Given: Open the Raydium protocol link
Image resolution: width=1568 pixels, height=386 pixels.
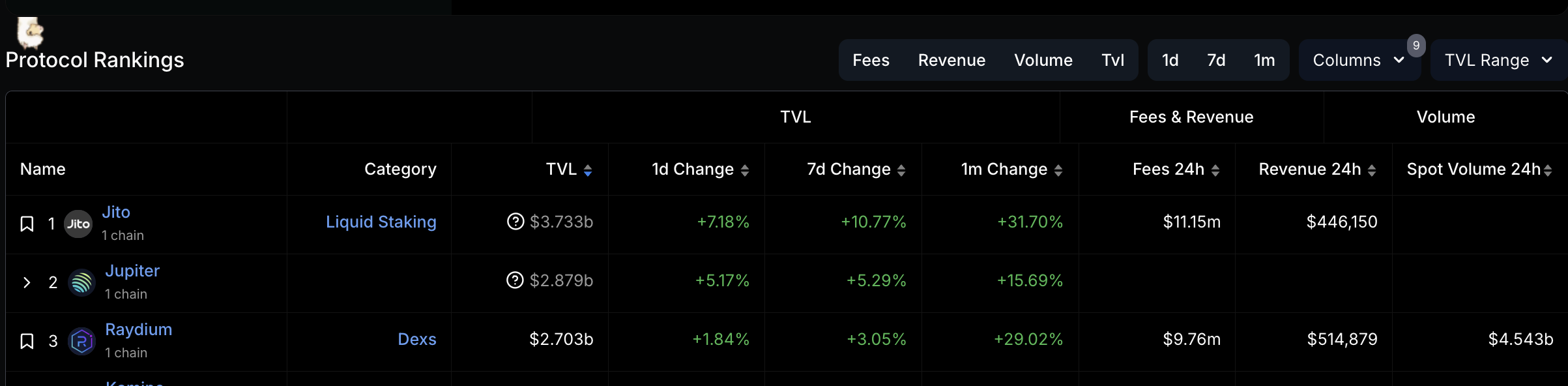Looking at the screenshot, I should (x=139, y=329).
